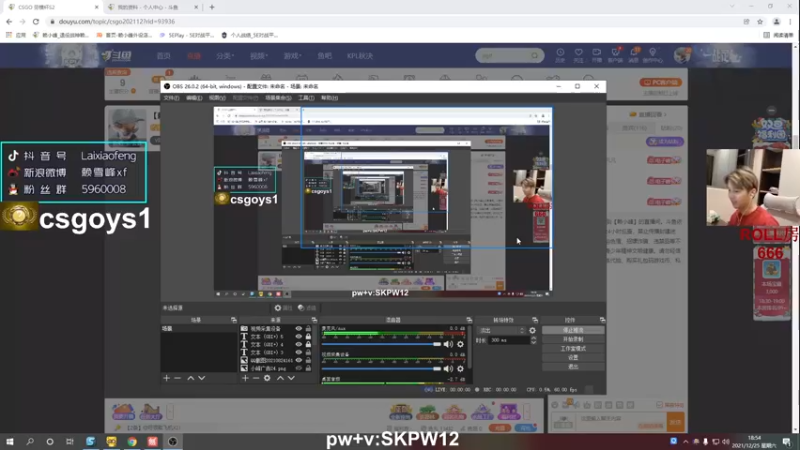Open OBS from Windows taskbar
This screenshot has height=450, width=800.
[x=172, y=441]
